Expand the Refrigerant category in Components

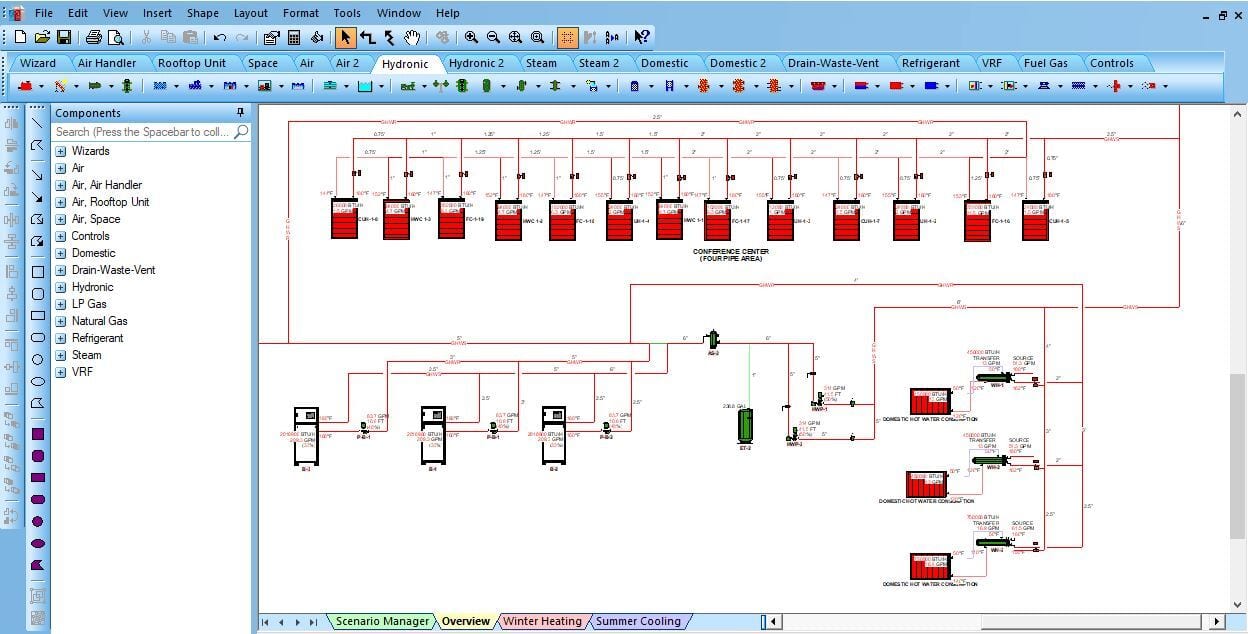pos(61,338)
